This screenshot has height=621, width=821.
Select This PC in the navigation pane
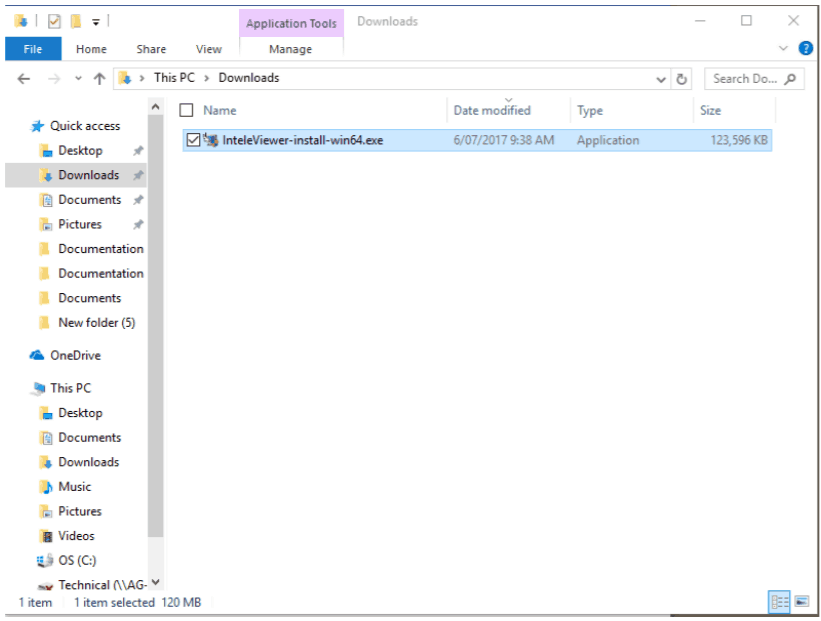70,389
